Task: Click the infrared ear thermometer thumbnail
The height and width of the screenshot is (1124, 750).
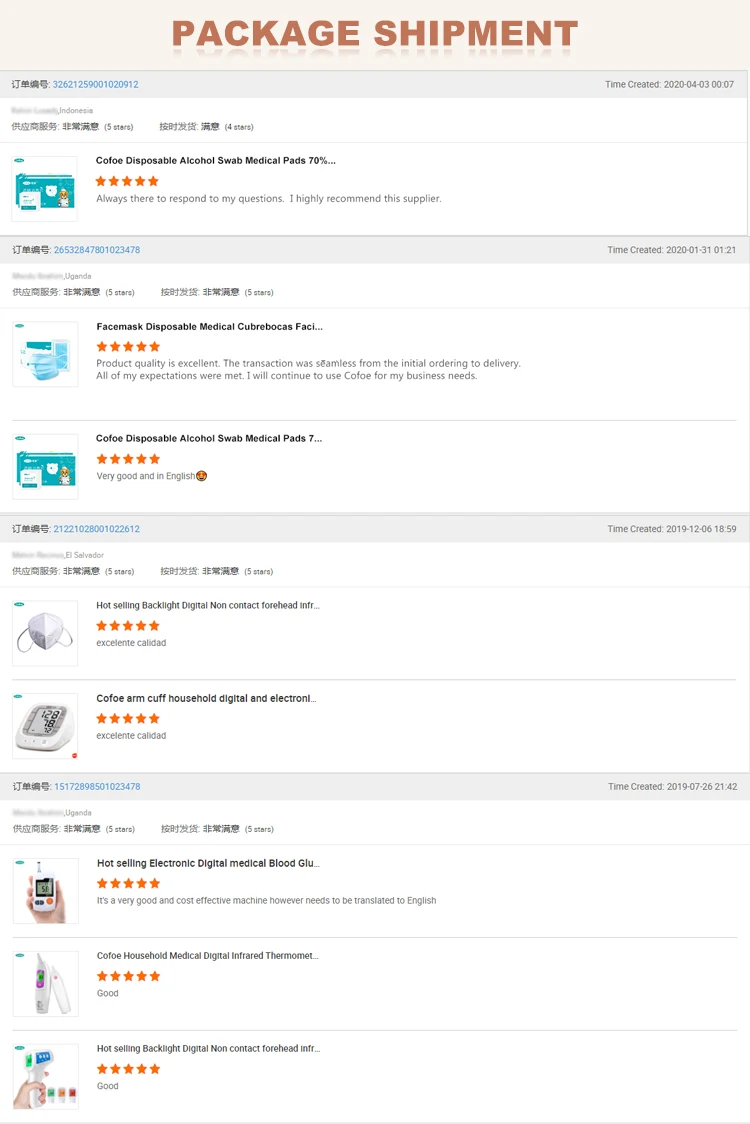Action: click(46, 984)
